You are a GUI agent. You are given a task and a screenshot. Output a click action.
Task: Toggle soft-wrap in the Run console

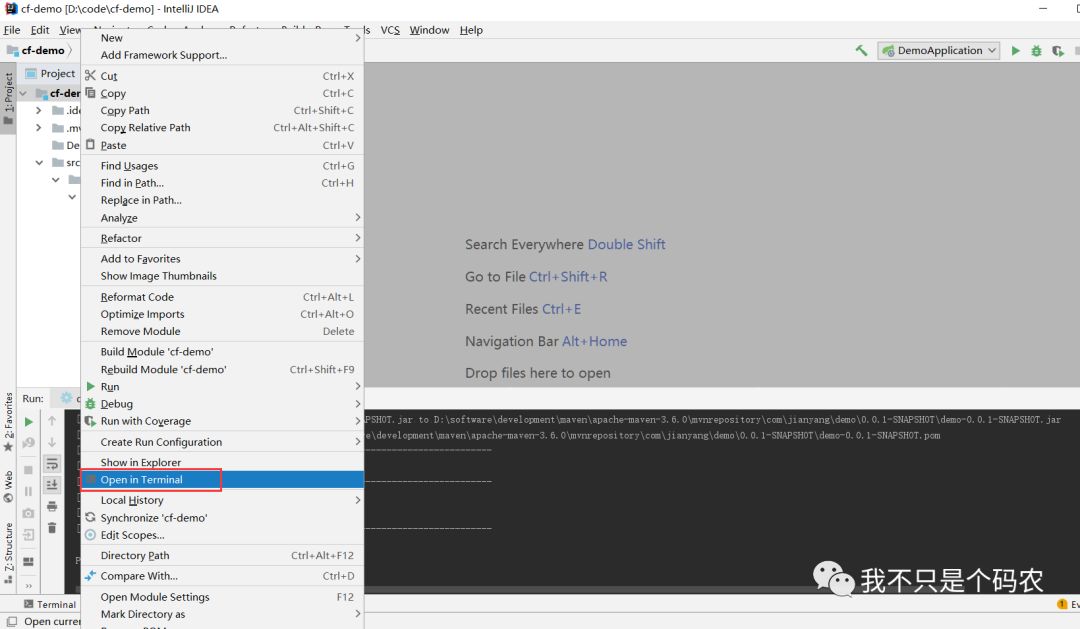(52, 464)
